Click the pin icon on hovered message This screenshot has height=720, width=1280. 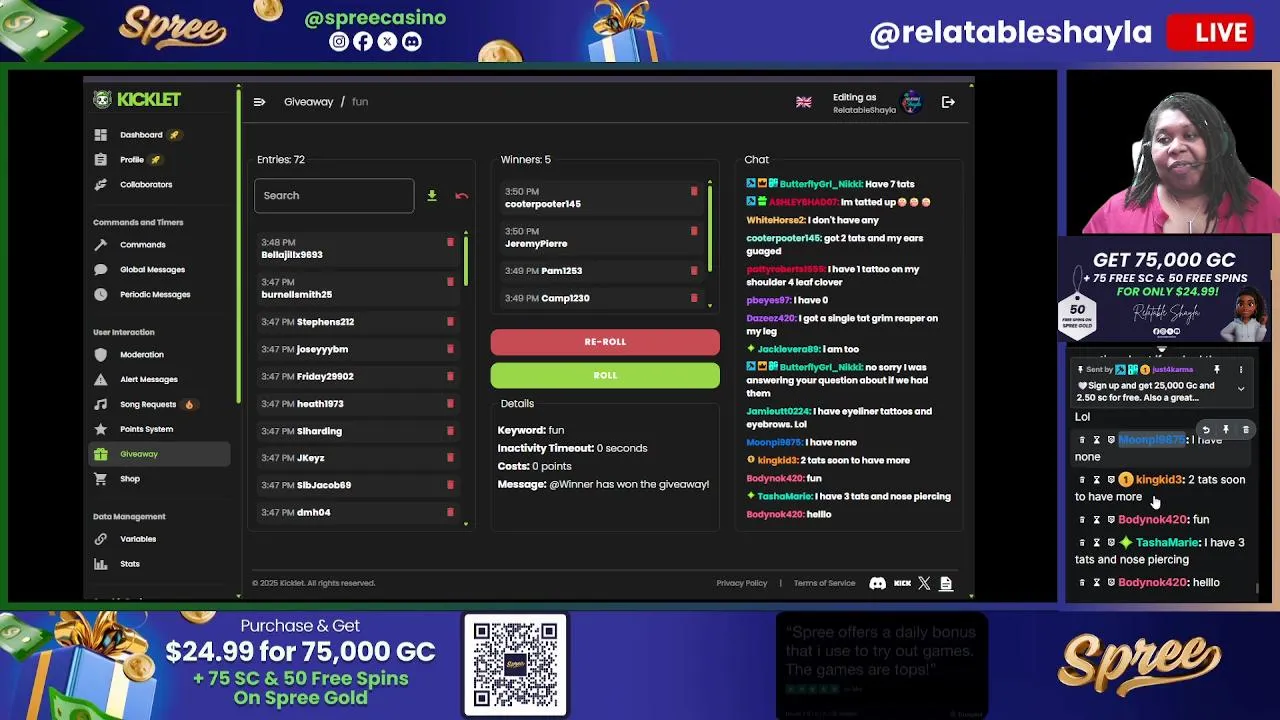(1226, 430)
